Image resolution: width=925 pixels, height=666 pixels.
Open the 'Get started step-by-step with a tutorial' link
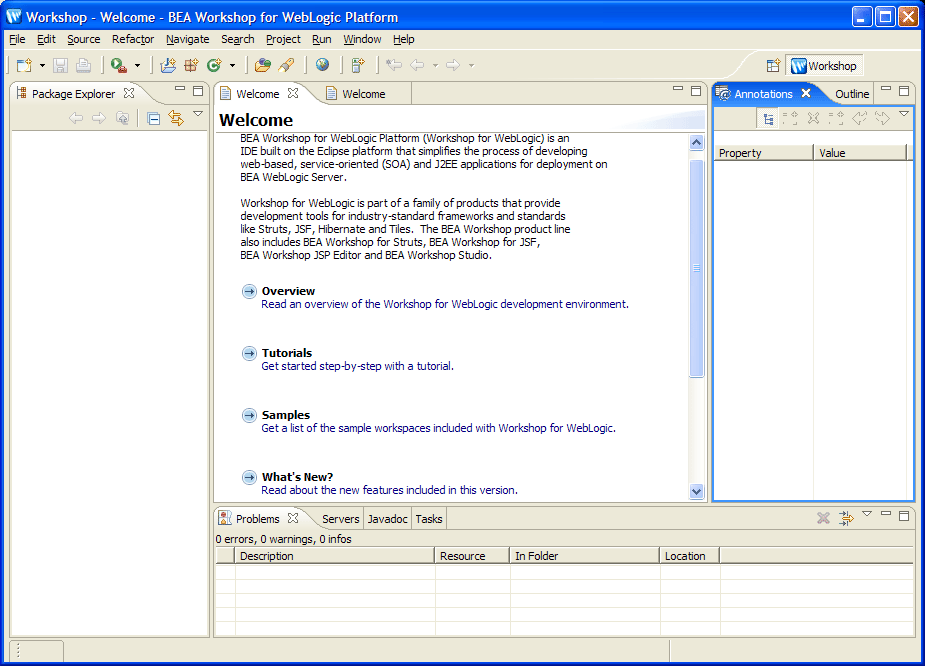click(357, 366)
